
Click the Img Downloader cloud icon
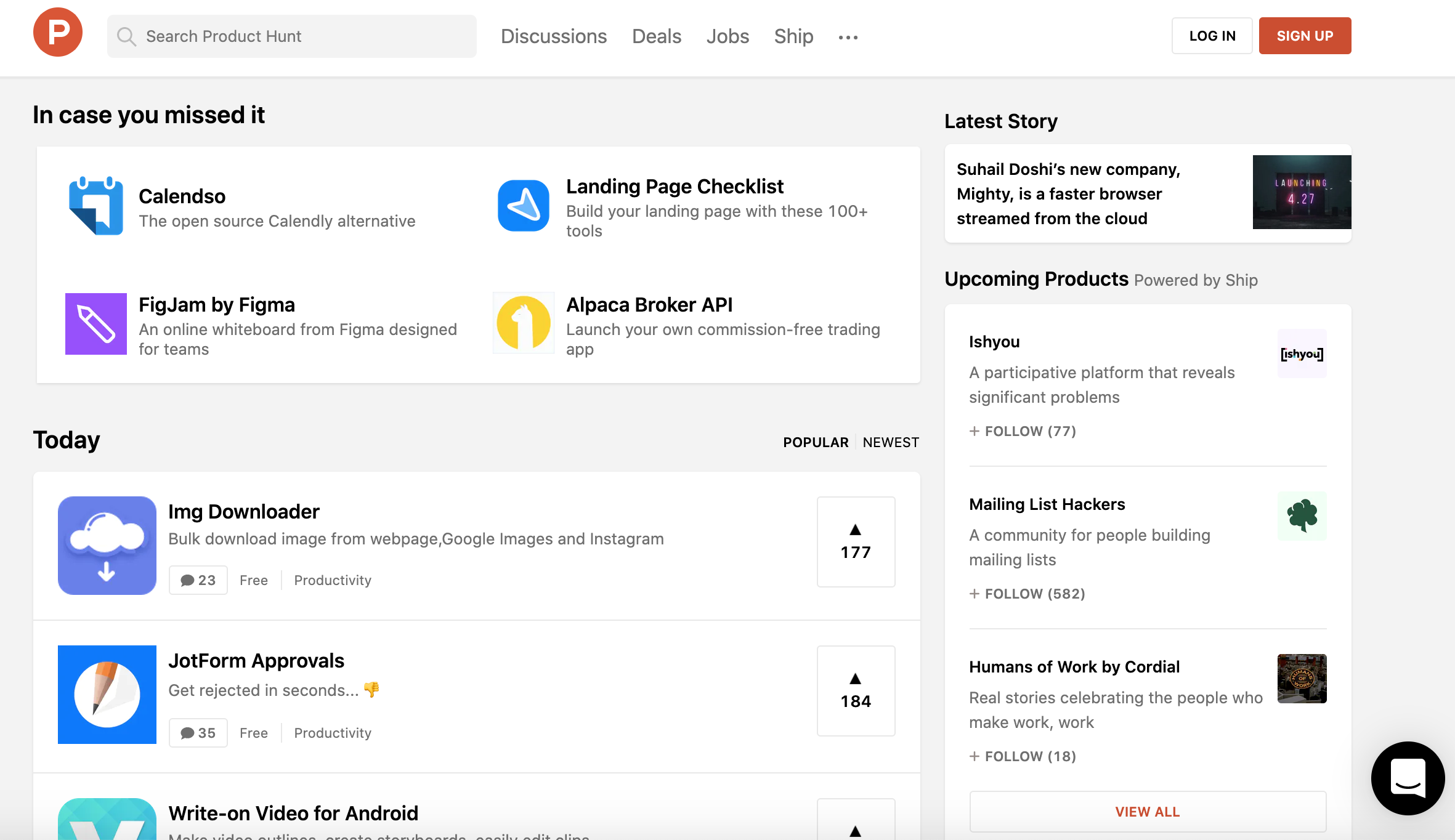(107, 546)
